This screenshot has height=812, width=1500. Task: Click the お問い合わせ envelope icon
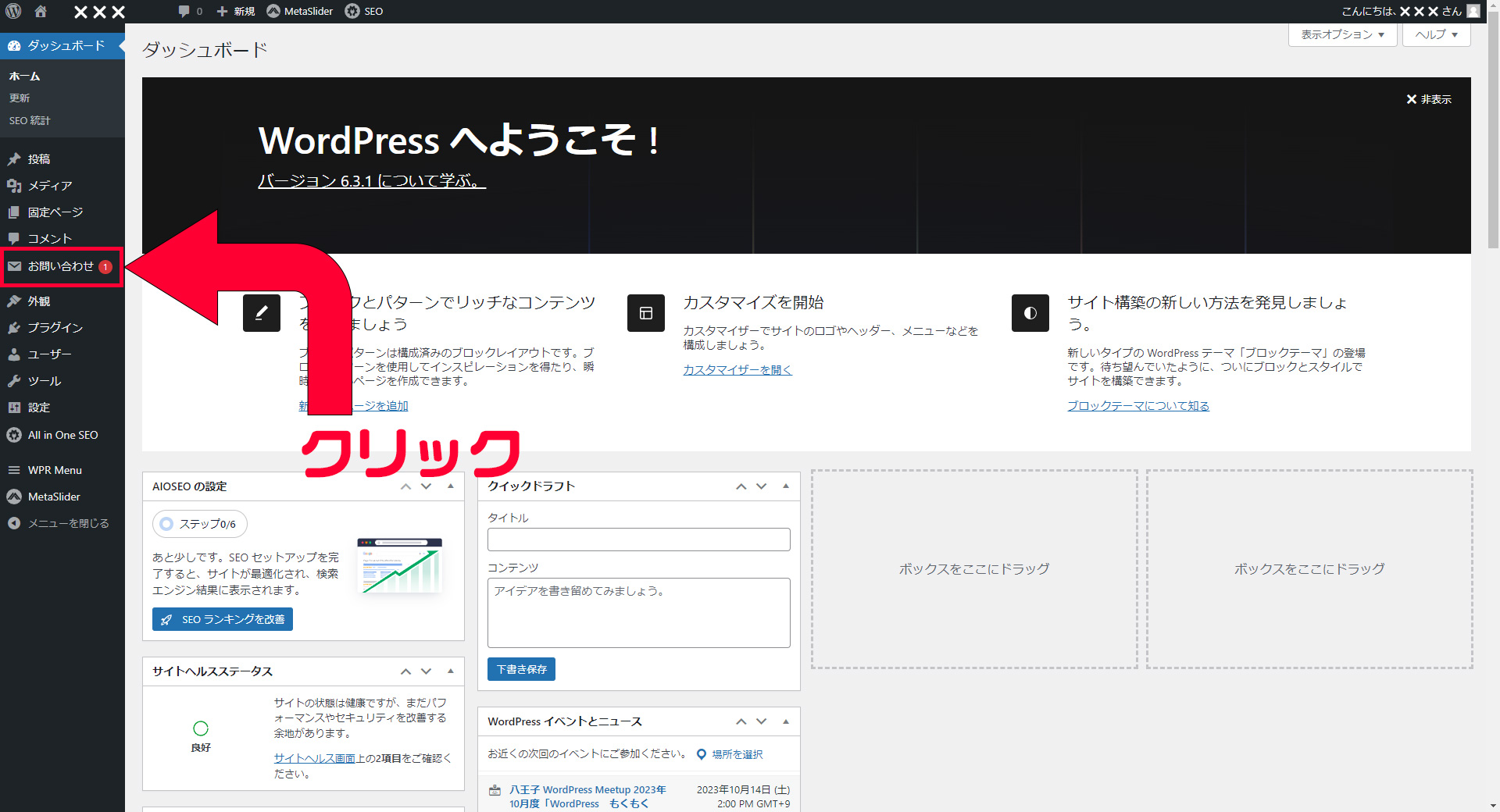click(x=14, y=266)
